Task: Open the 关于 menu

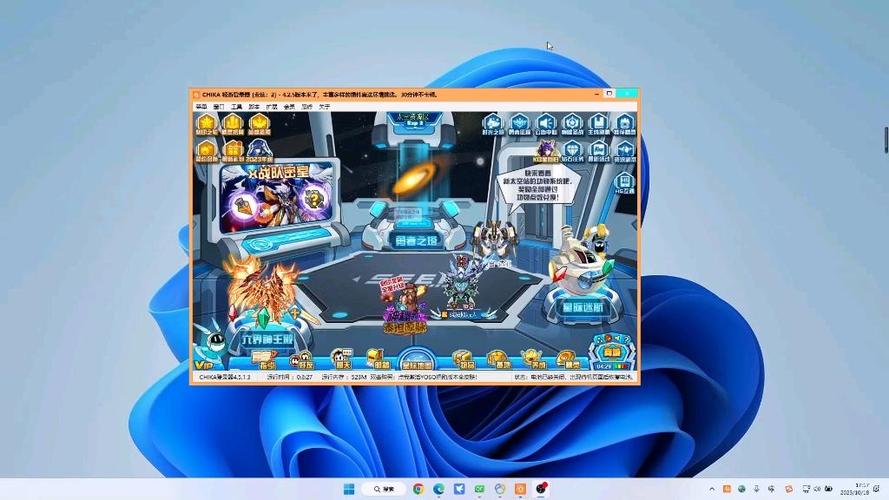Action: coord(324,107)
